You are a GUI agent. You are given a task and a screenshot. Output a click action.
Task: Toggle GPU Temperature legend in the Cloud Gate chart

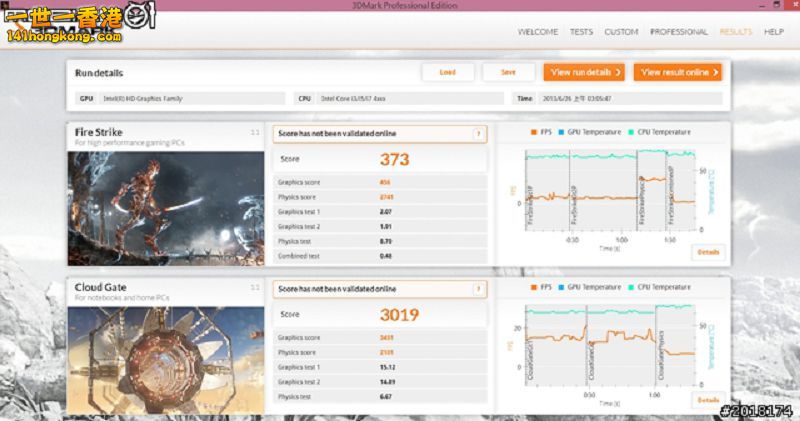click(589, 287)
